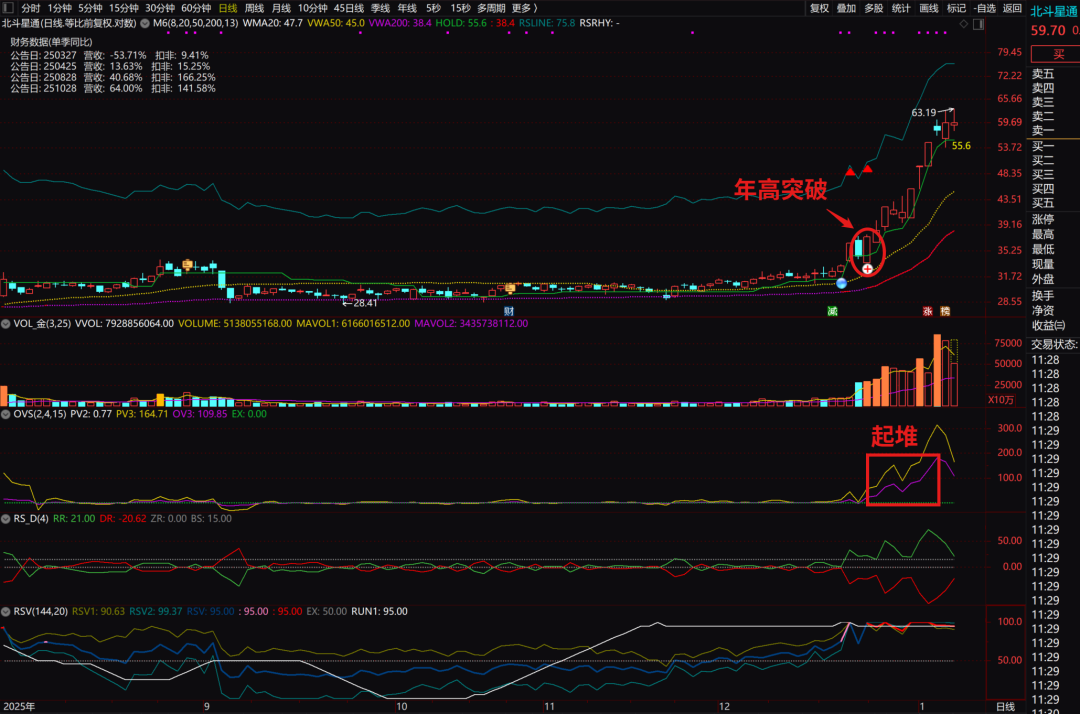This screenshot has width=1080, height=714.
Task: Click the left red triangle signal marker
Action: [x=851, y=171]
